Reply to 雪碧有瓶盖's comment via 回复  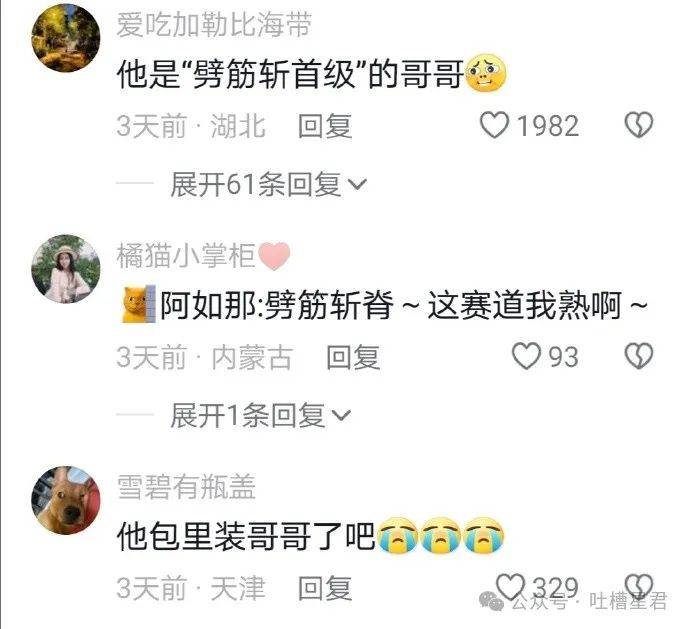pos(325,588)
